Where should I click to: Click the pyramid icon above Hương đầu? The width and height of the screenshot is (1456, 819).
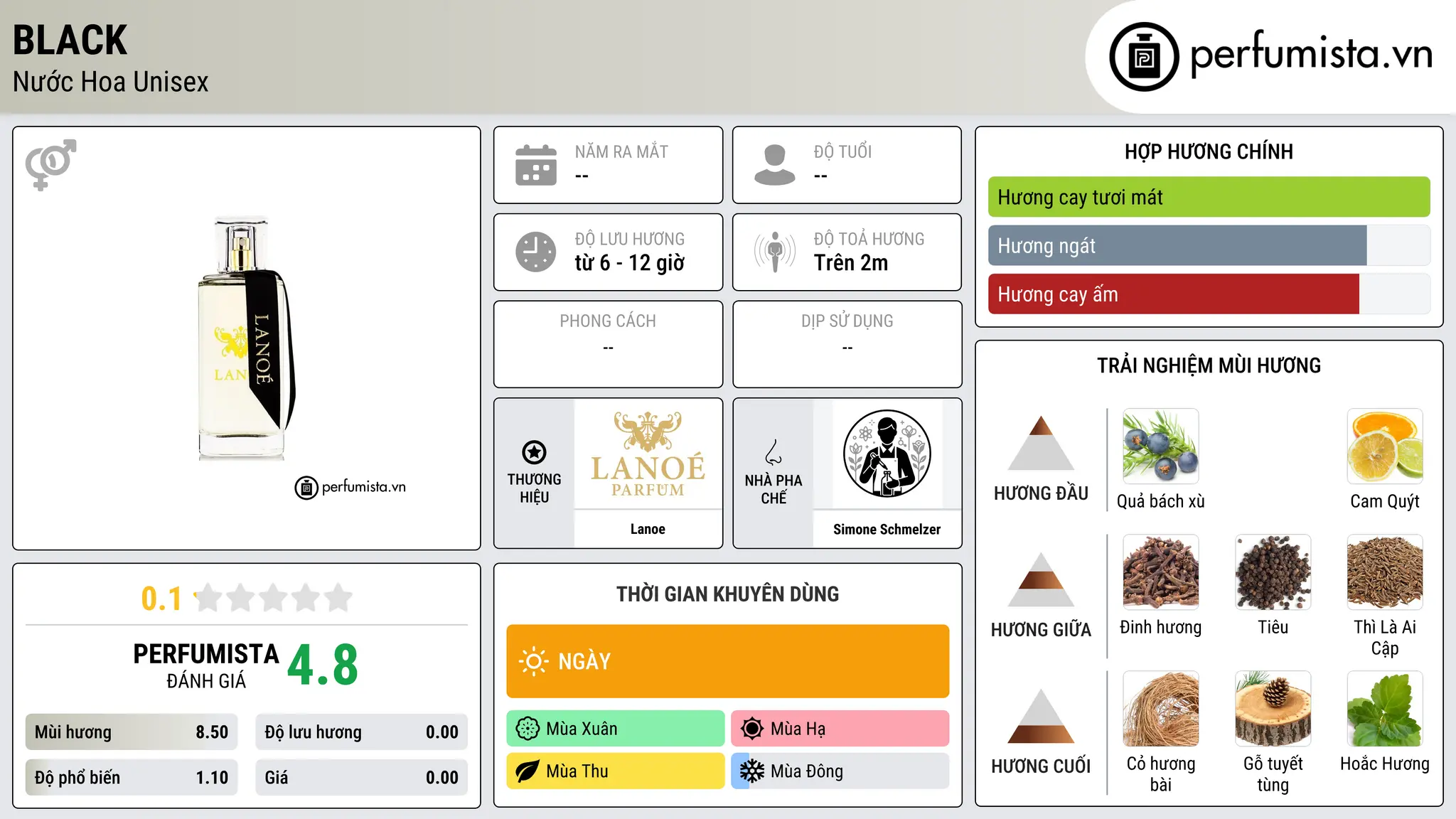tap(1041, 443)
